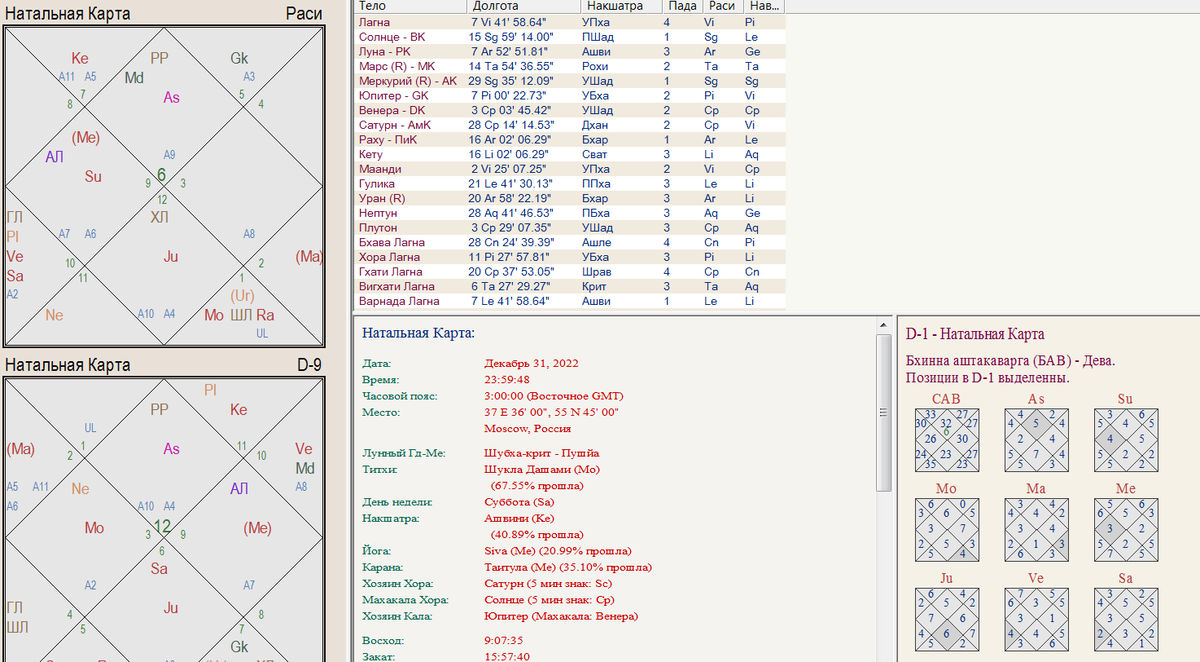
Task: Click the D-9 label of the lower chart header
Action: pos(309,365)
